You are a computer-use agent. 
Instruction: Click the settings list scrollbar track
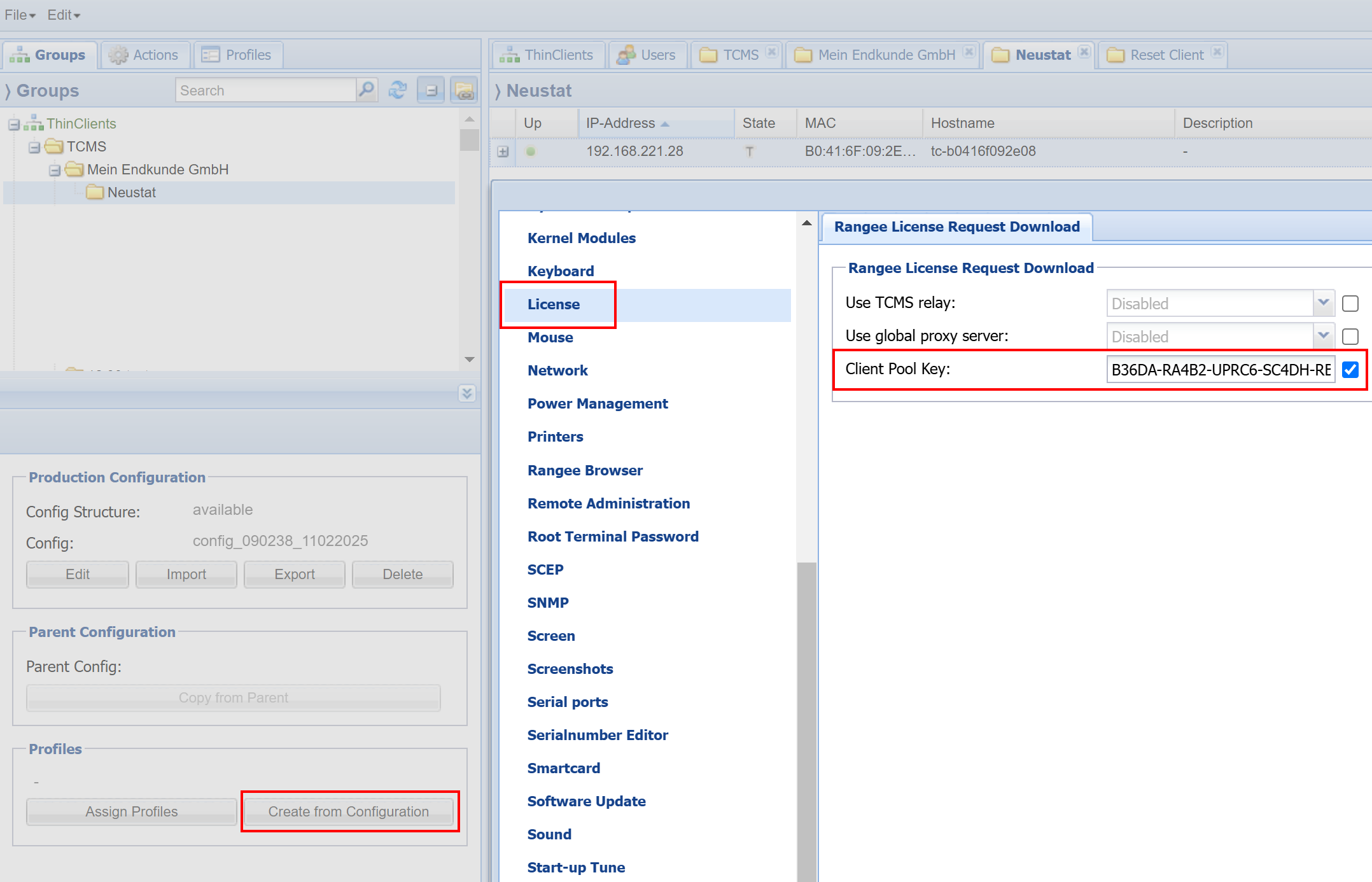[807, 395]
